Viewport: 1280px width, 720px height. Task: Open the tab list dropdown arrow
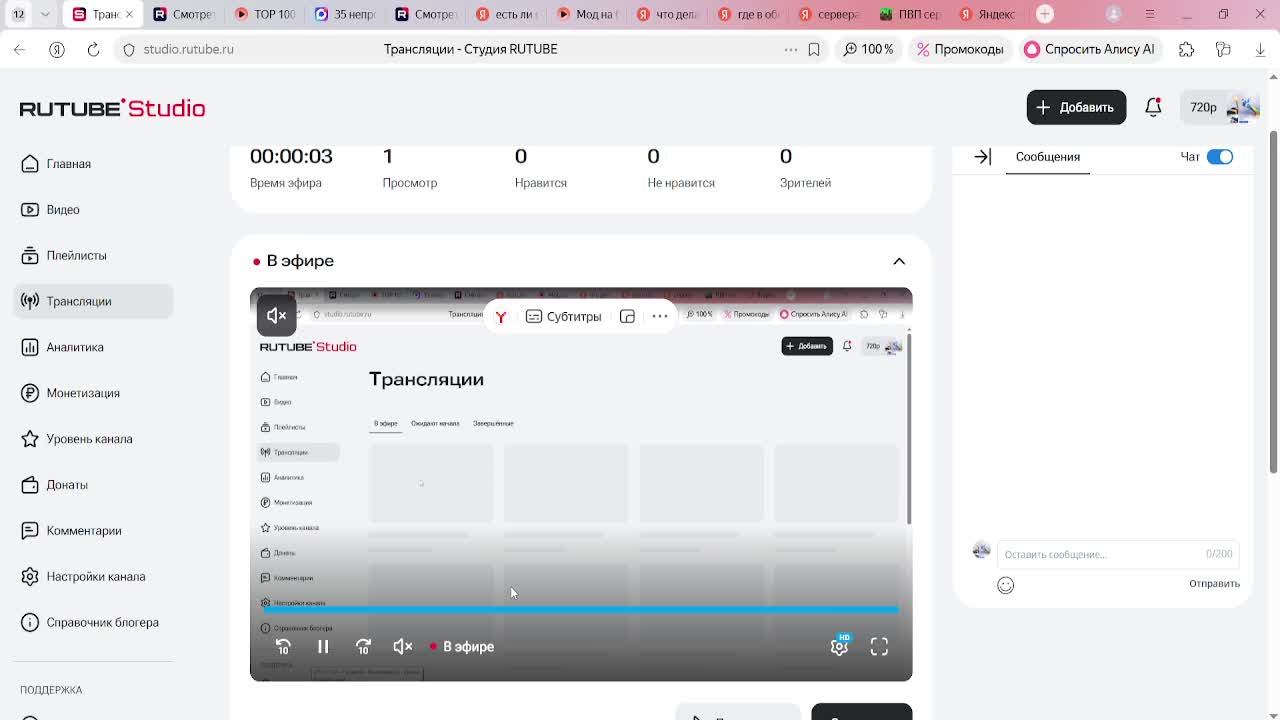(x=45, y=14)
